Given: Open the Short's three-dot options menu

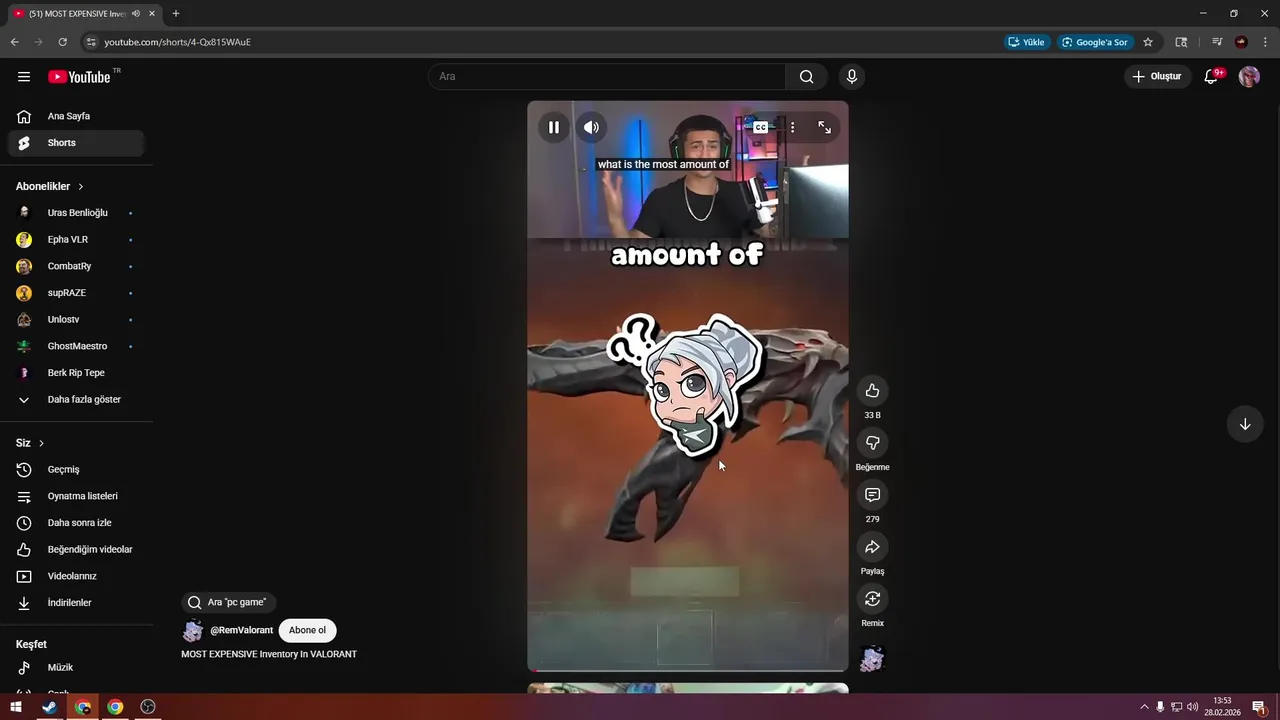Looking at the screenshot, I should [x=792, y=127].
